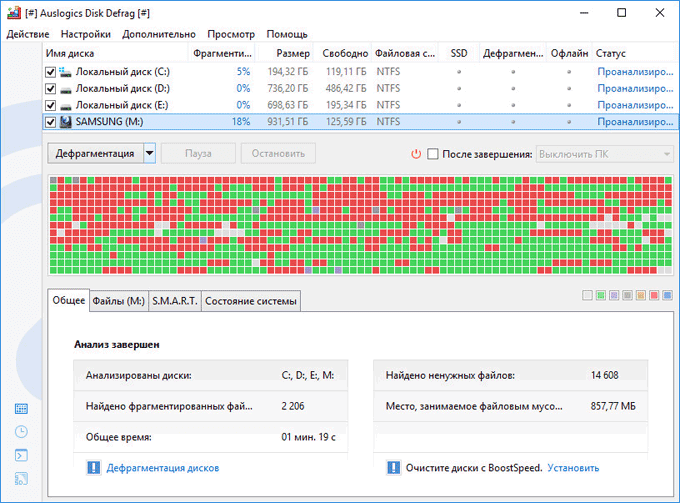Sort by the Имя диска column header

click(x=115, y=53)
